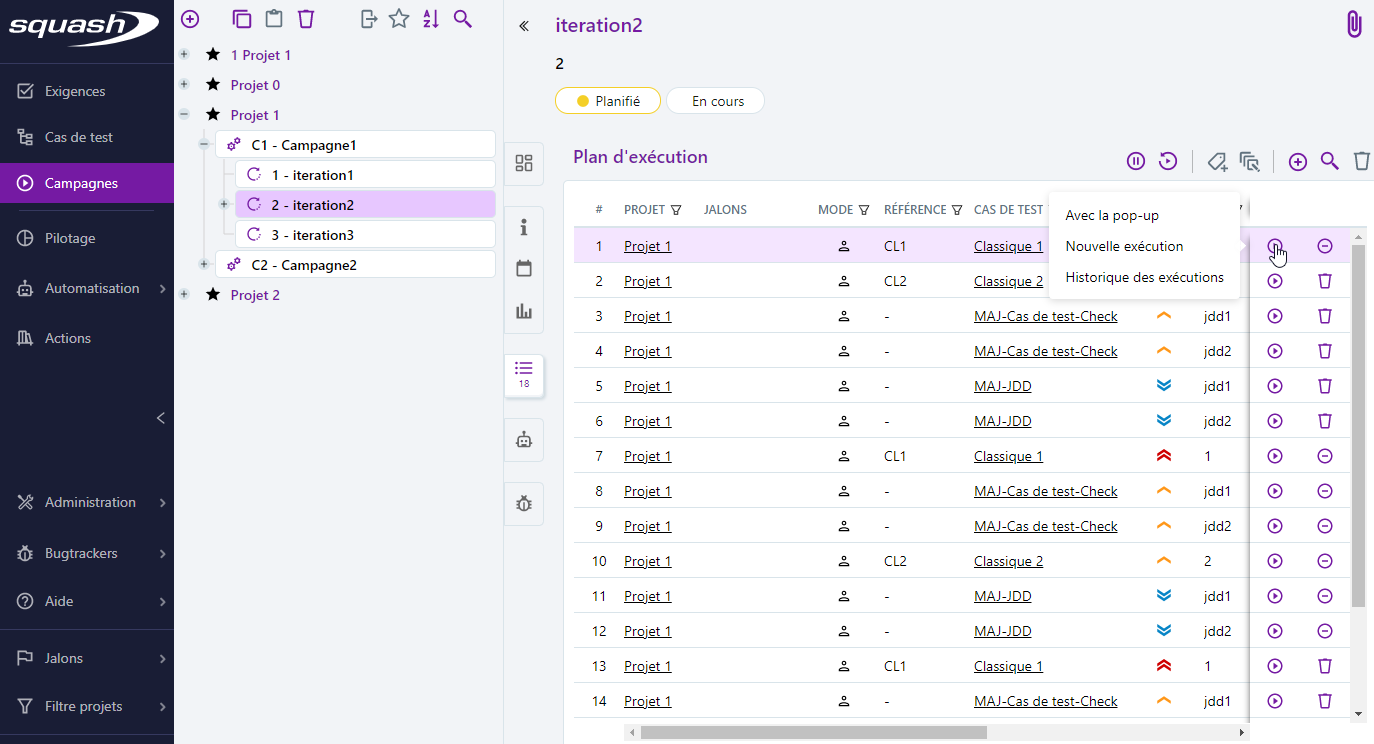Select Historique des exécutions menu entry
This screenshot has height=744, width=1374.
1144,277
